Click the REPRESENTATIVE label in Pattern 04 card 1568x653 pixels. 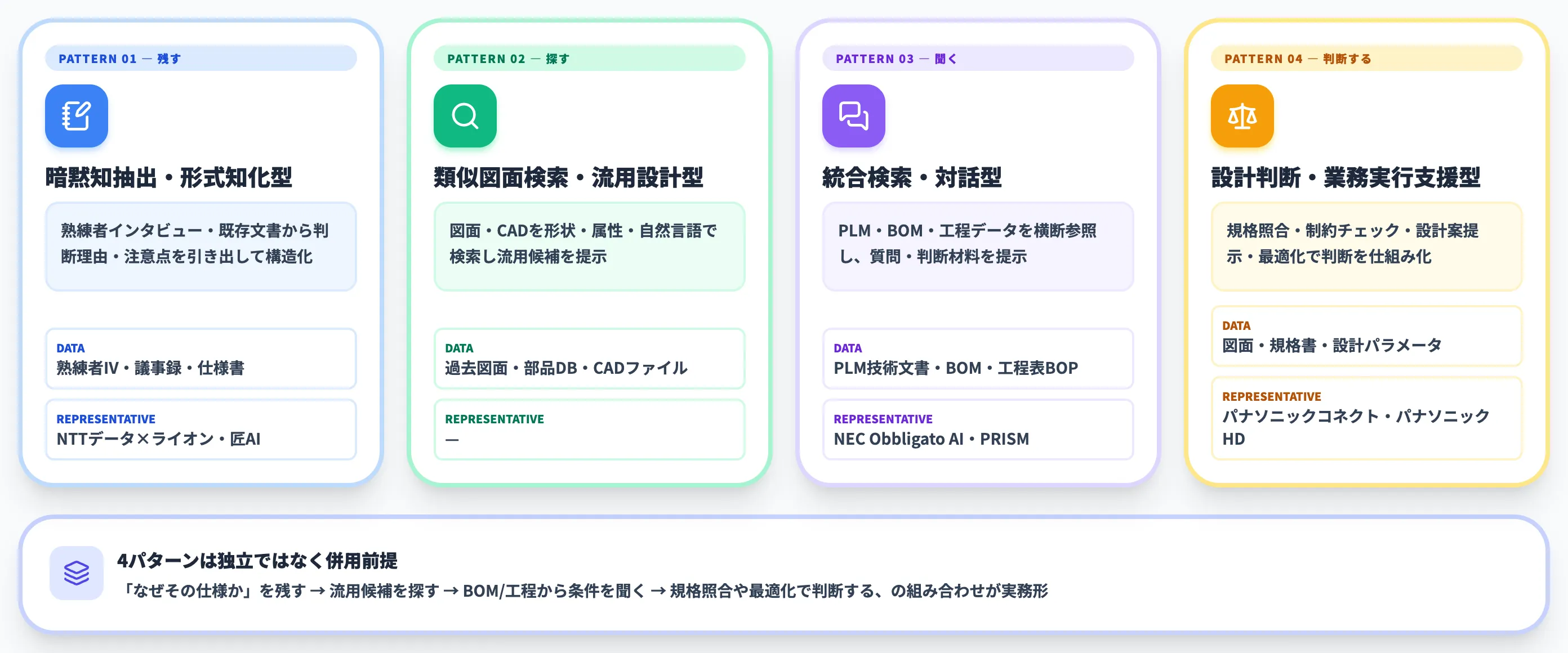[1272, 396]
